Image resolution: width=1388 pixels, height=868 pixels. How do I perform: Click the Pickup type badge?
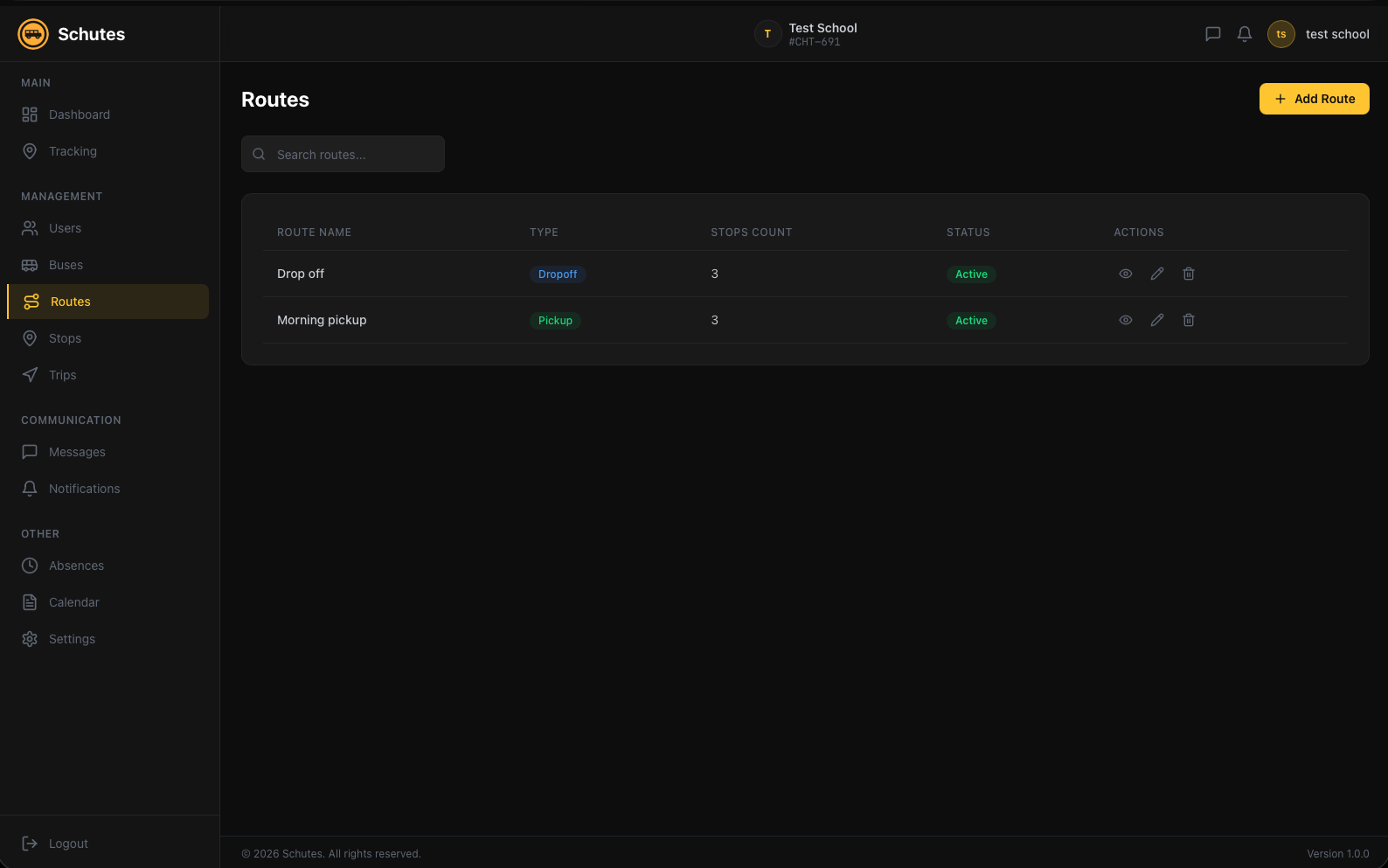555,321
